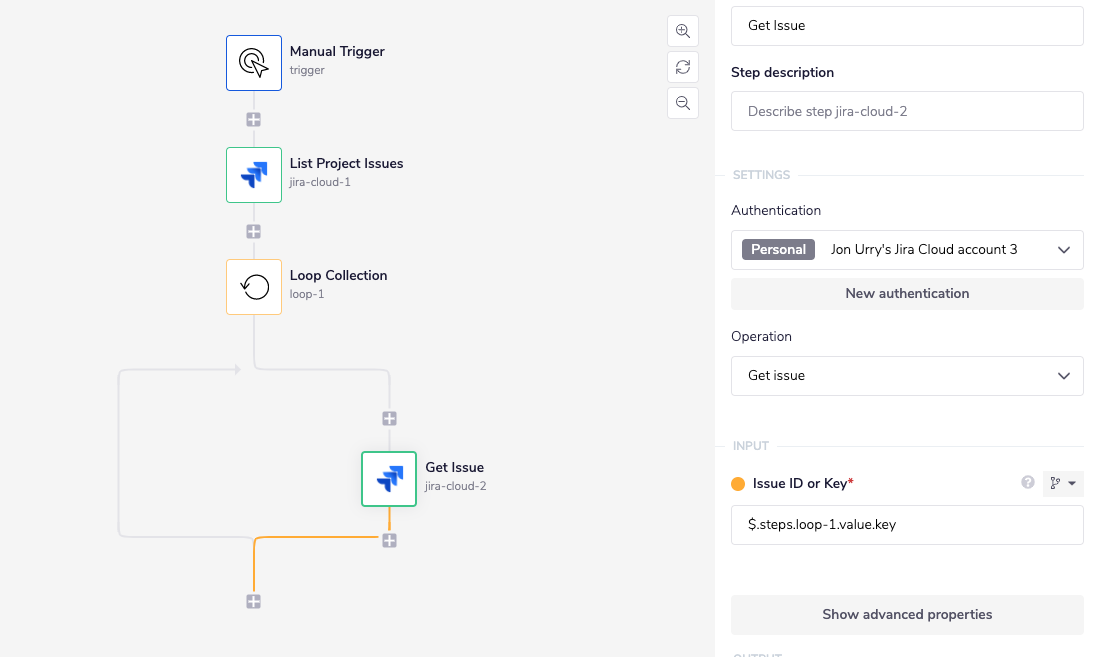1100x657 pixels.
Task: Select the Jira icon on List Project Issues
Action: tap(253, 174)
